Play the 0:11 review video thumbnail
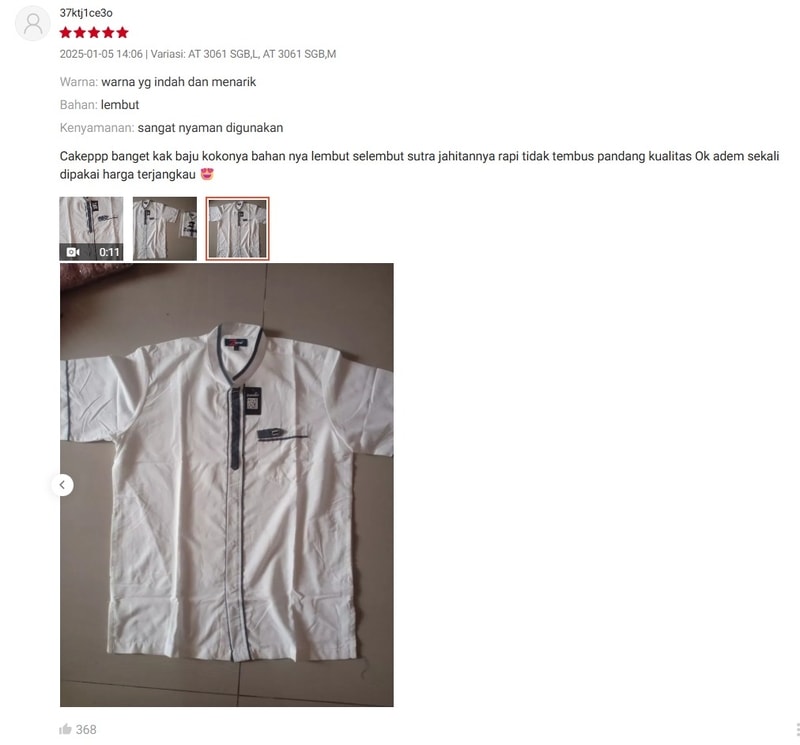 point(91,229)
